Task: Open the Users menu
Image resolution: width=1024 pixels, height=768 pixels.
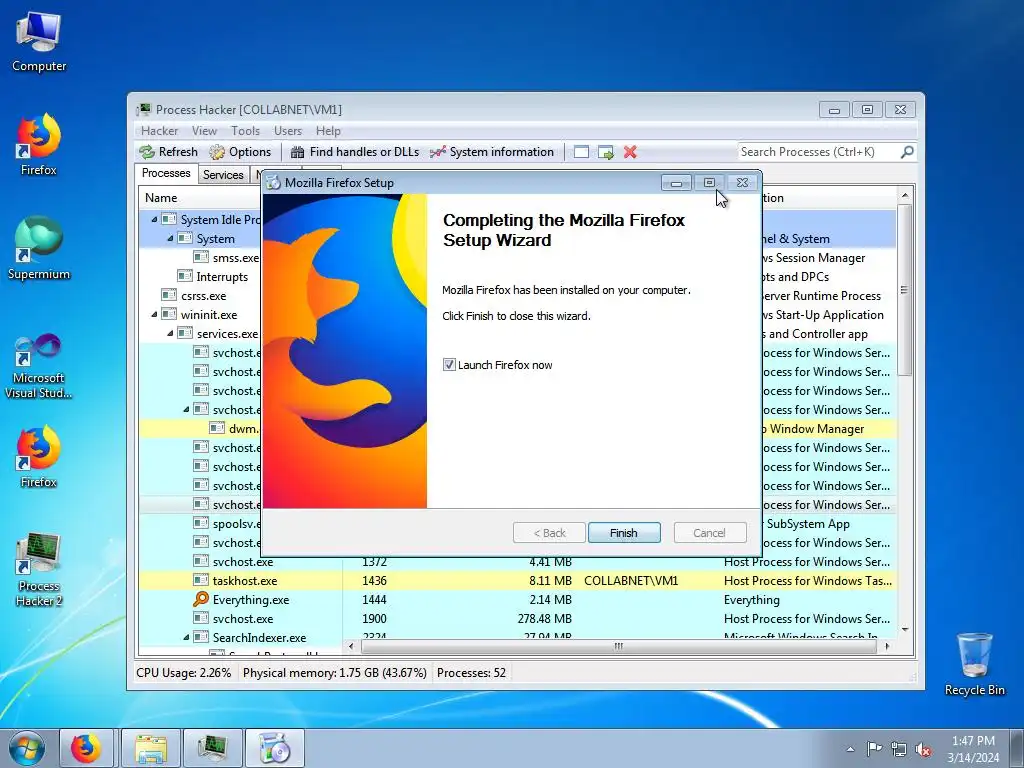Action: point(287,131)
